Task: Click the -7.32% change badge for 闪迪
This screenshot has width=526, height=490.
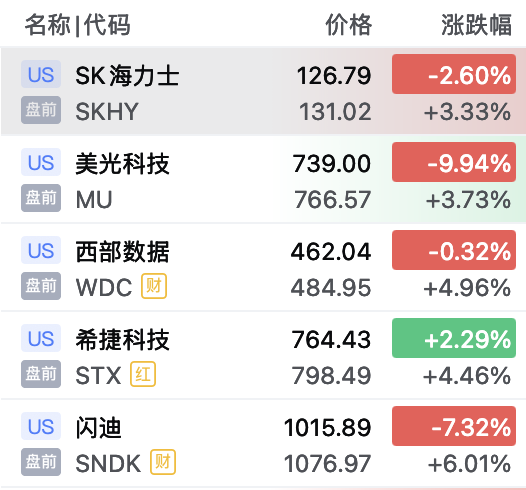Action: pos(454,426)
